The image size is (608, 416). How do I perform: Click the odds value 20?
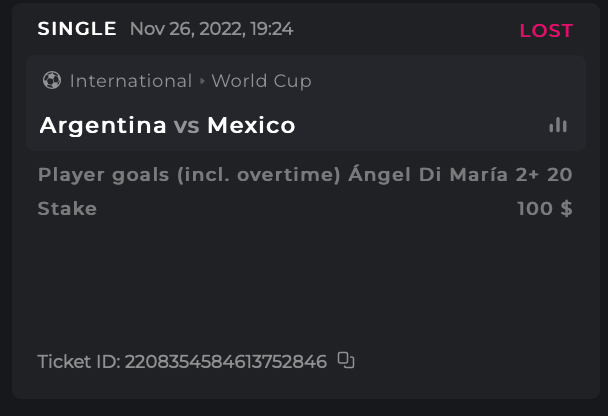click(560, 175)
